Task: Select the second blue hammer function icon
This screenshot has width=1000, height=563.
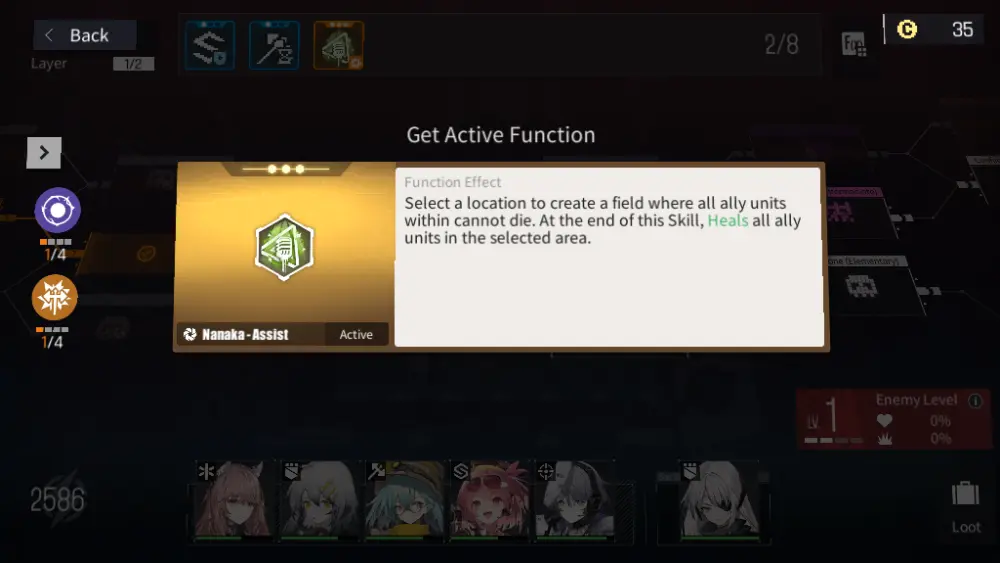Action: pos(274,45)
